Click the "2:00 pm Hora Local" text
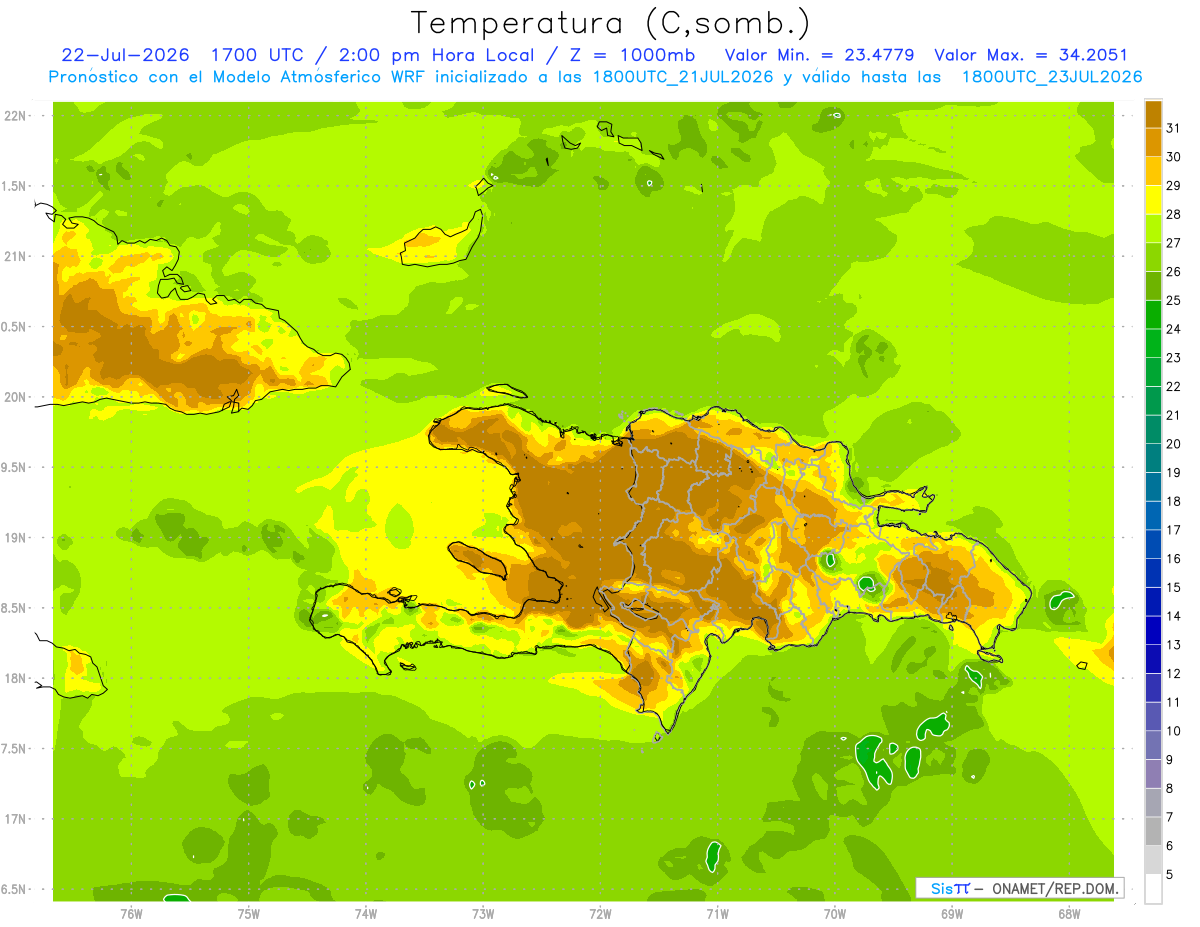The image size is (1200, 927). coord(435,55)
